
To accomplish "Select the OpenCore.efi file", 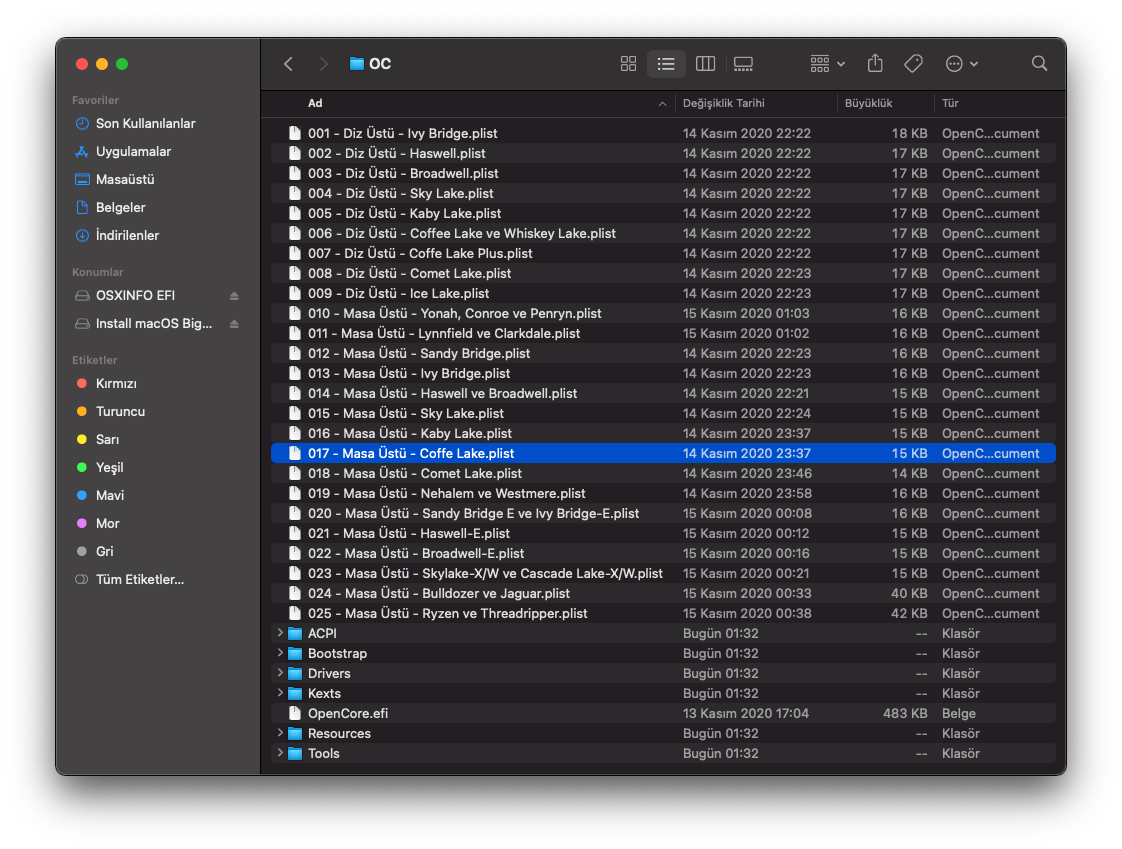I will tap(347, 713).
